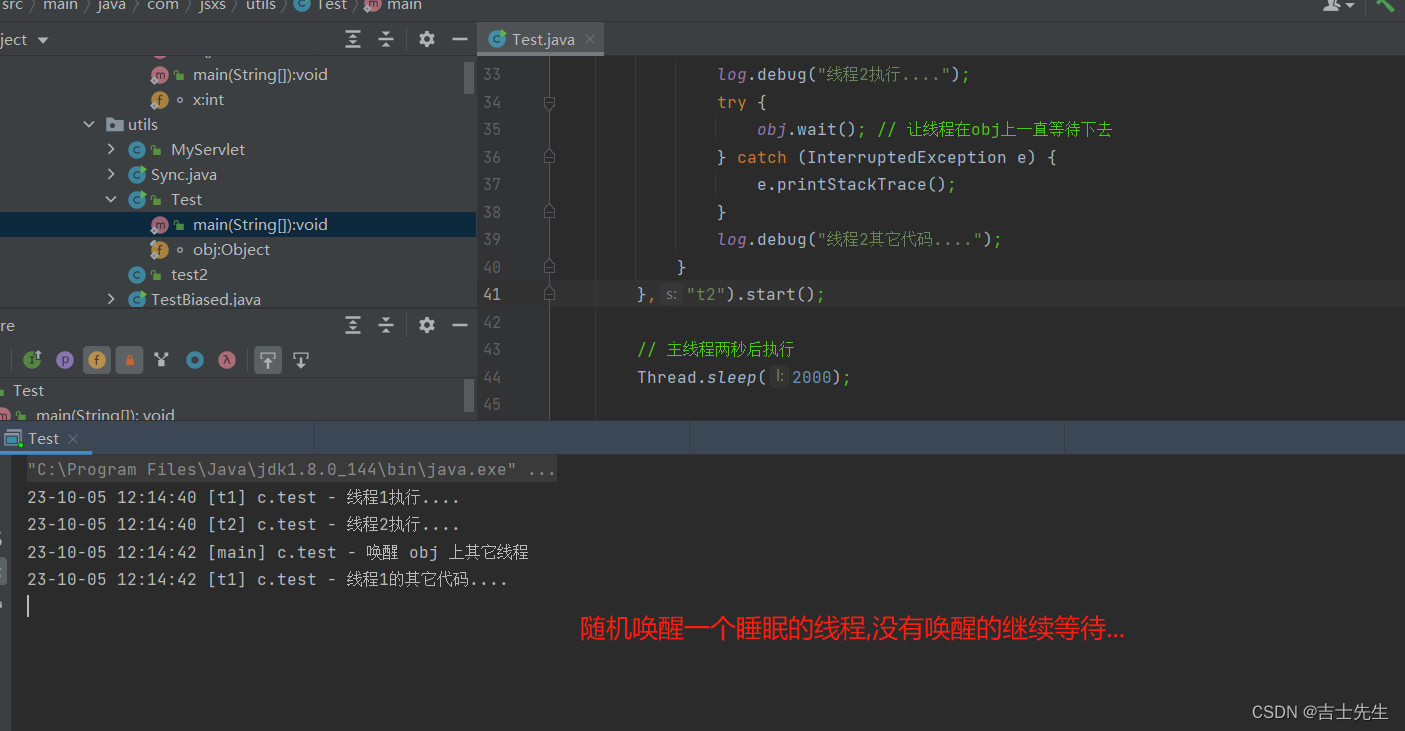Viewport: 1405px width, 731px height.
Task: Click the run window icon beside Test tab
Action: pos(13,438)
